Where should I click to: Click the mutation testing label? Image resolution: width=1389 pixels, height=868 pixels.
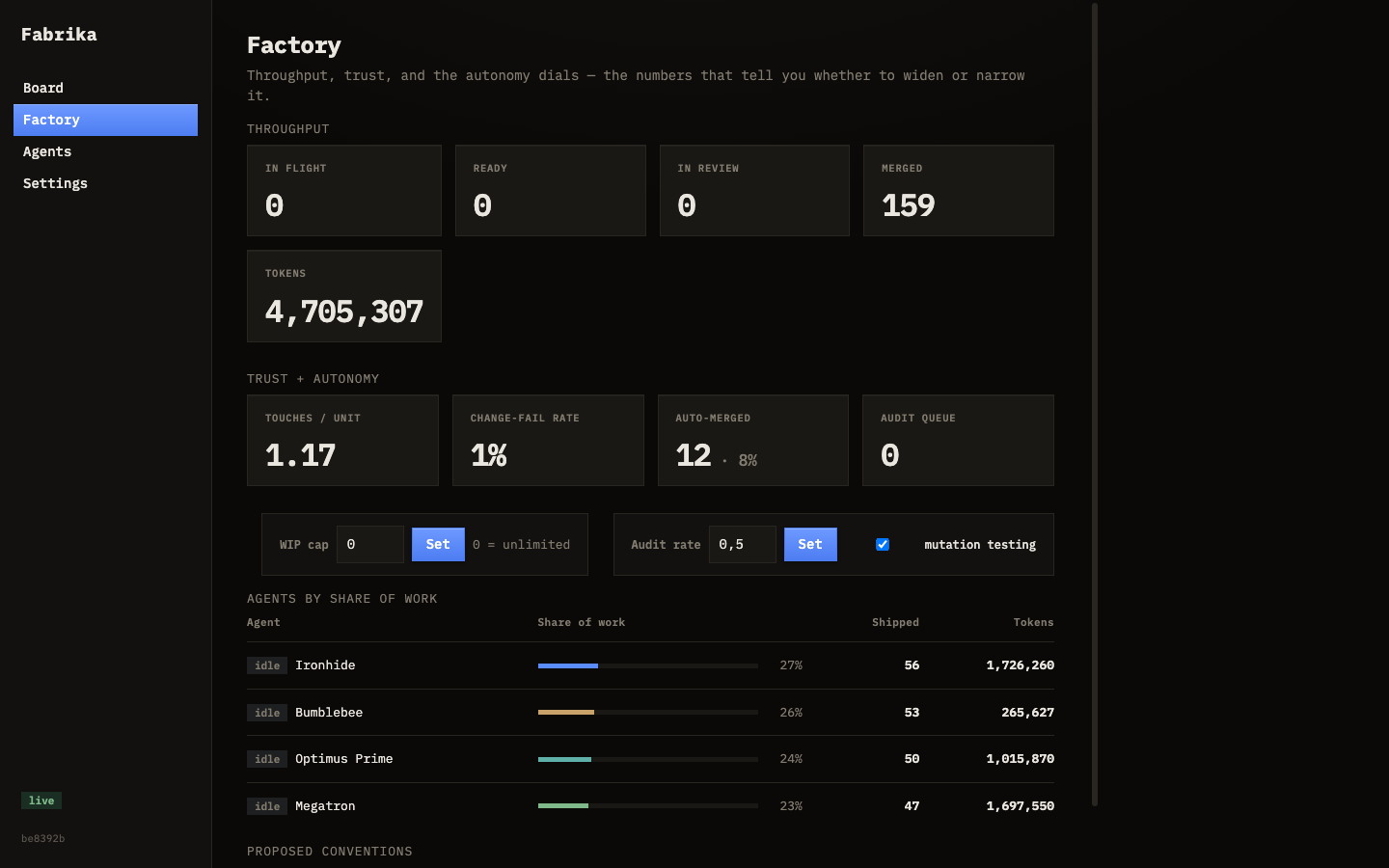coord(980,545)
